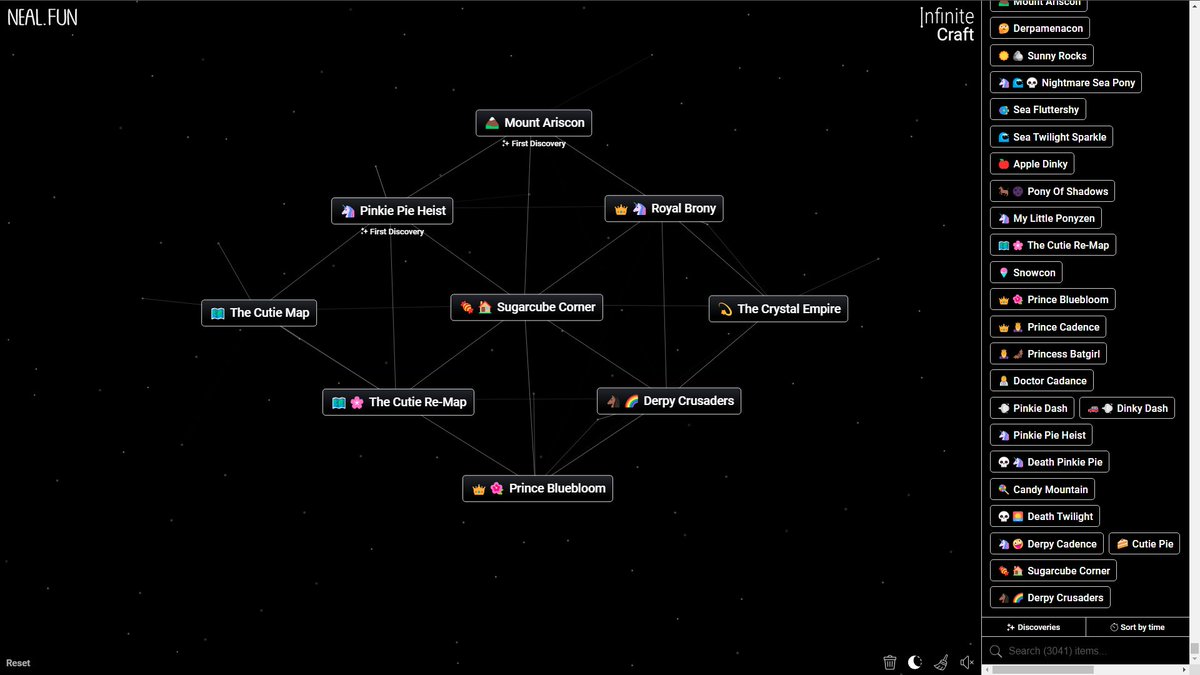Click Prince Bluebloom in the sidebar
The width and height of the screenshot is (1200, 675).
pos(1053,299)
